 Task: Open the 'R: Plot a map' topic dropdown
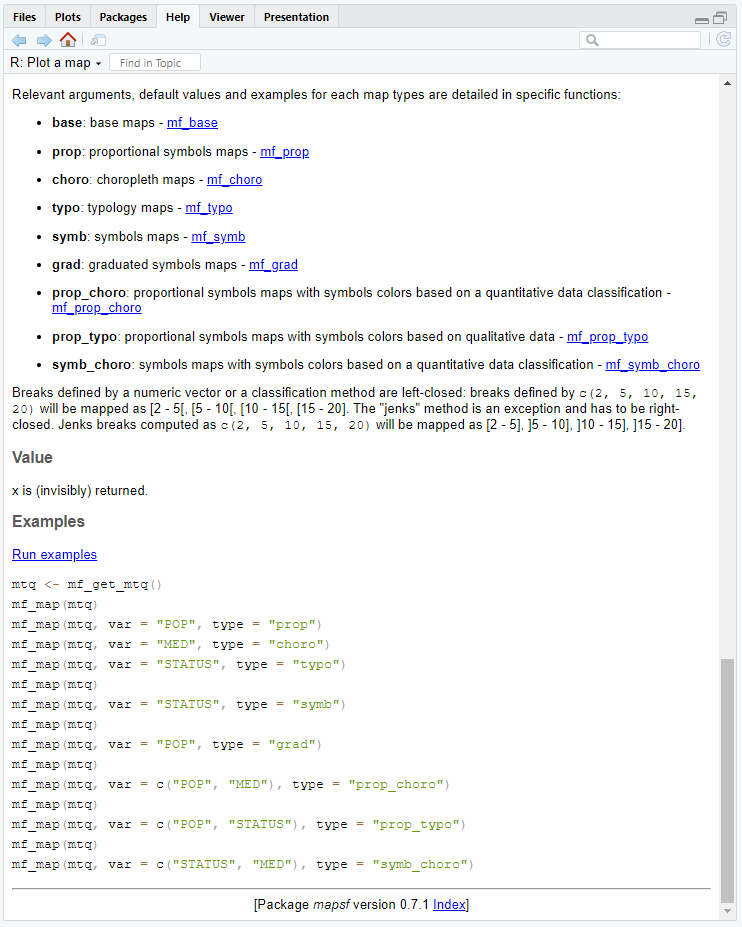point(56,63)
